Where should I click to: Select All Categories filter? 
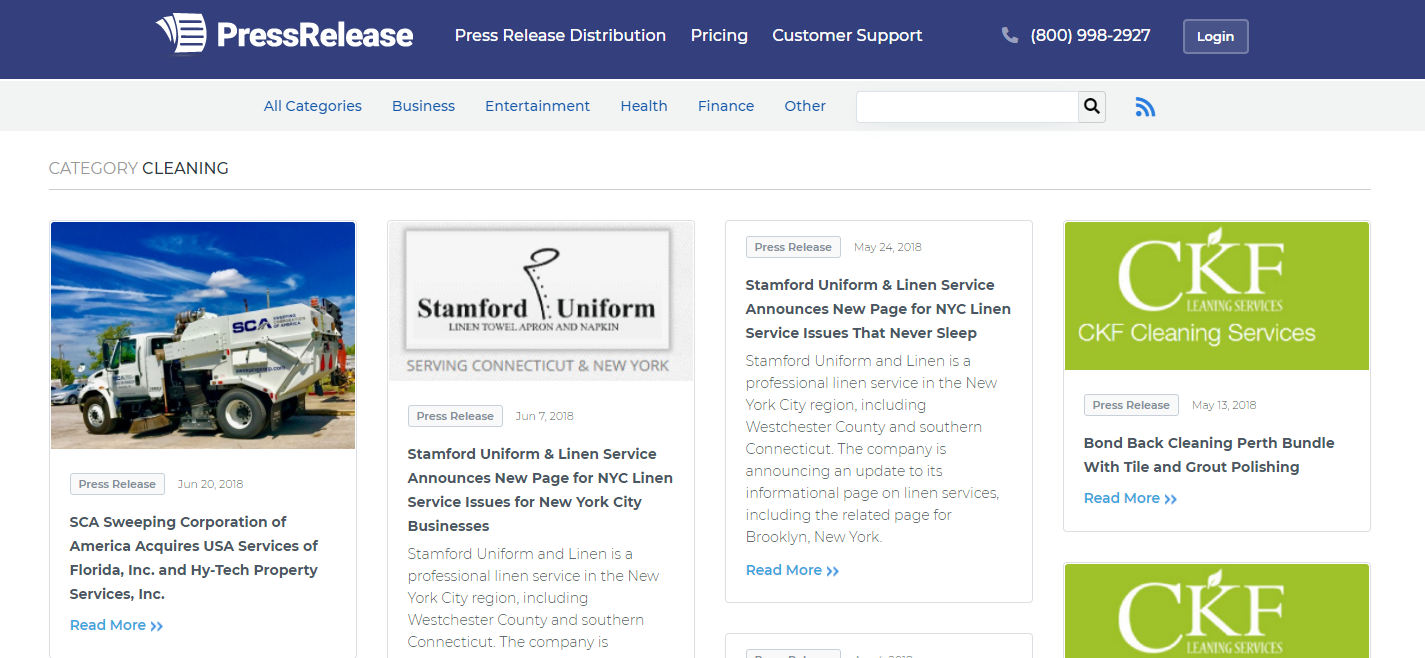pyautogui.click(x=313, y=106)
